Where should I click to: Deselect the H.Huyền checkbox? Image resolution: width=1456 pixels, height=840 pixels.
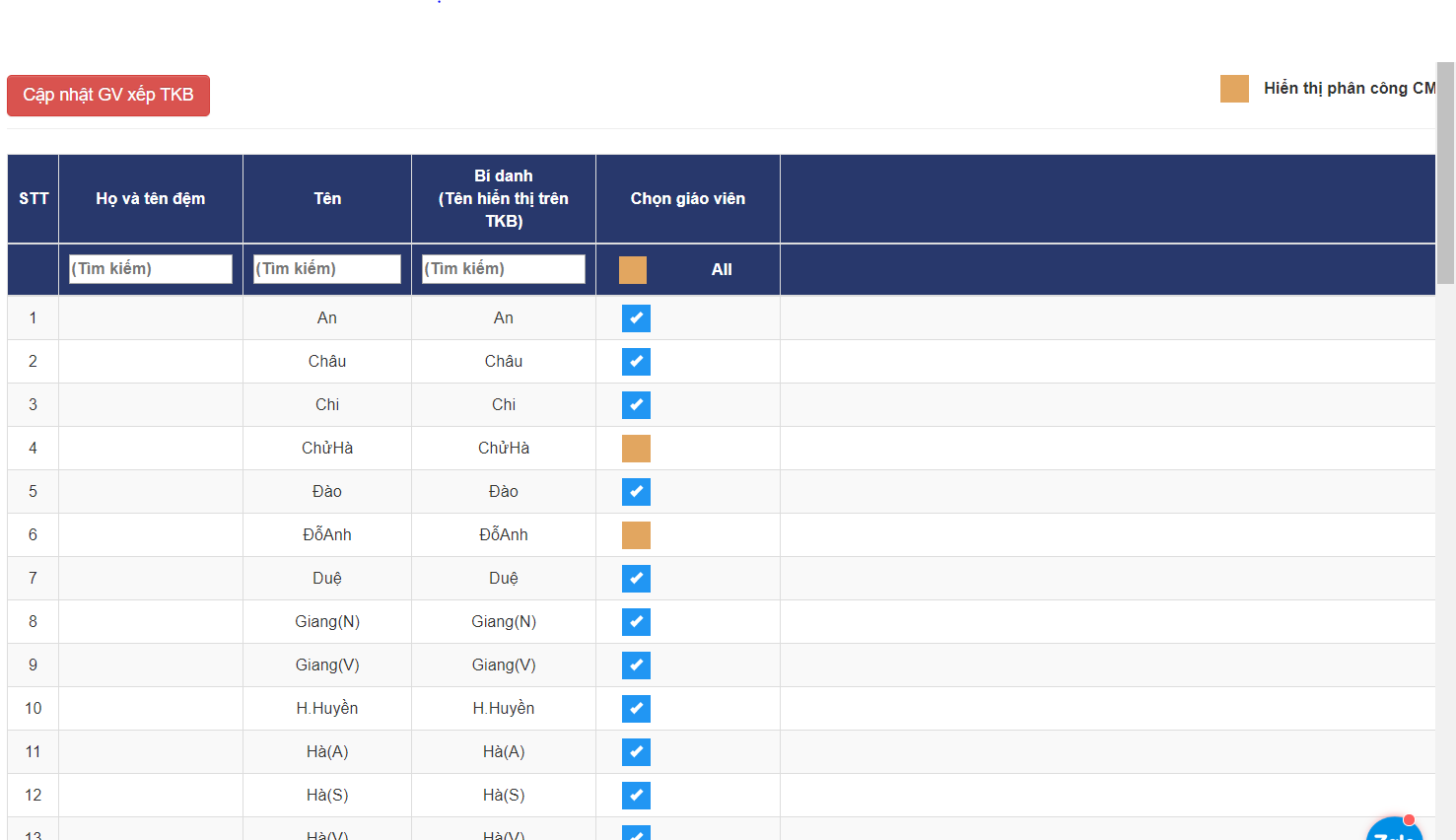[636, 709]
